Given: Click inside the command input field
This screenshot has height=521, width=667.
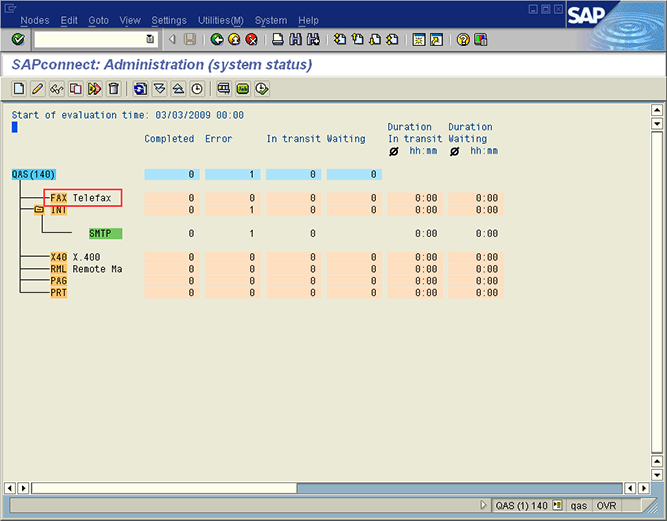Looking at the screenshot, I should tap(90, 39).
